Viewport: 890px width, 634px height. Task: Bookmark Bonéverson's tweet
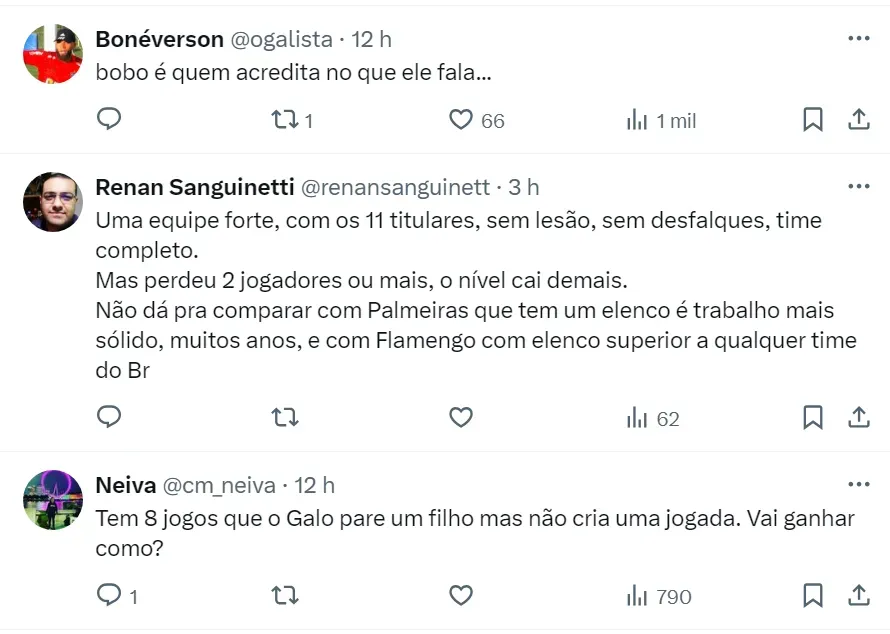pos(813,120)
